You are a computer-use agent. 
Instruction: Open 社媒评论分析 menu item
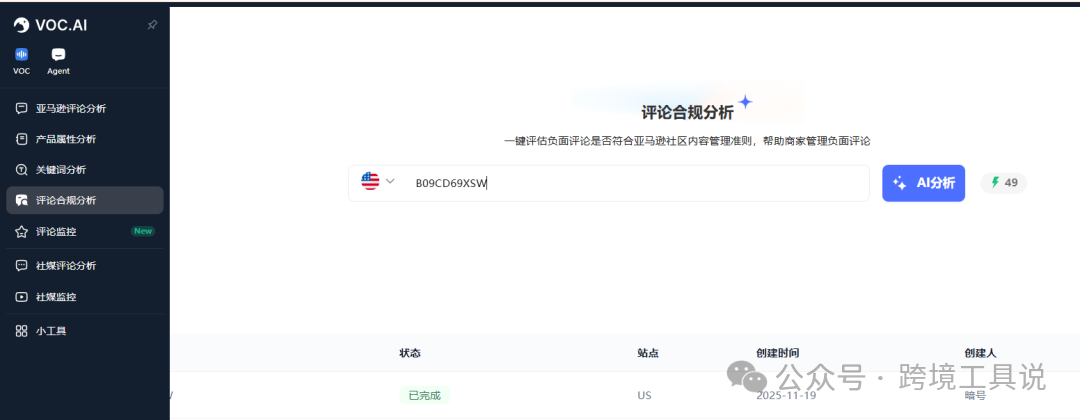pyautogui.click(x=85, y=266)
